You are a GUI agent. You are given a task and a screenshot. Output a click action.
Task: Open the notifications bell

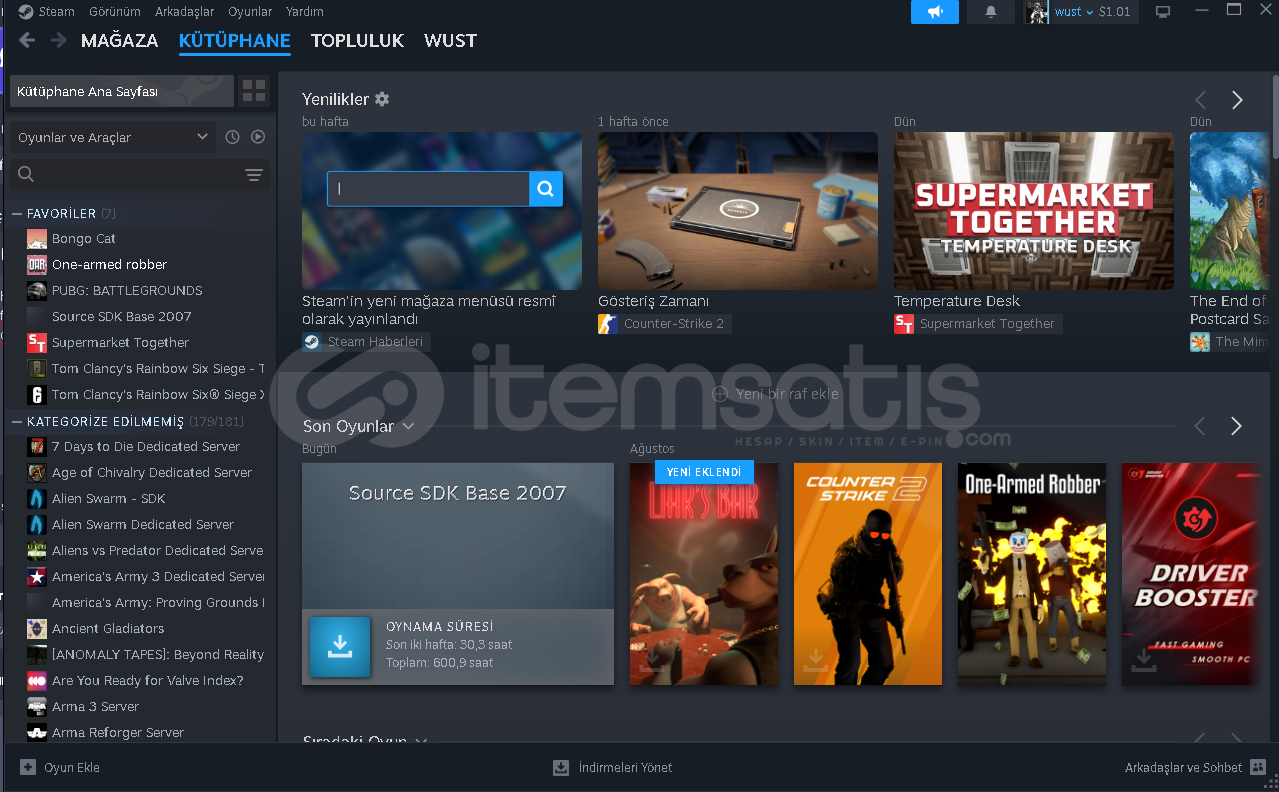(991, 12)
